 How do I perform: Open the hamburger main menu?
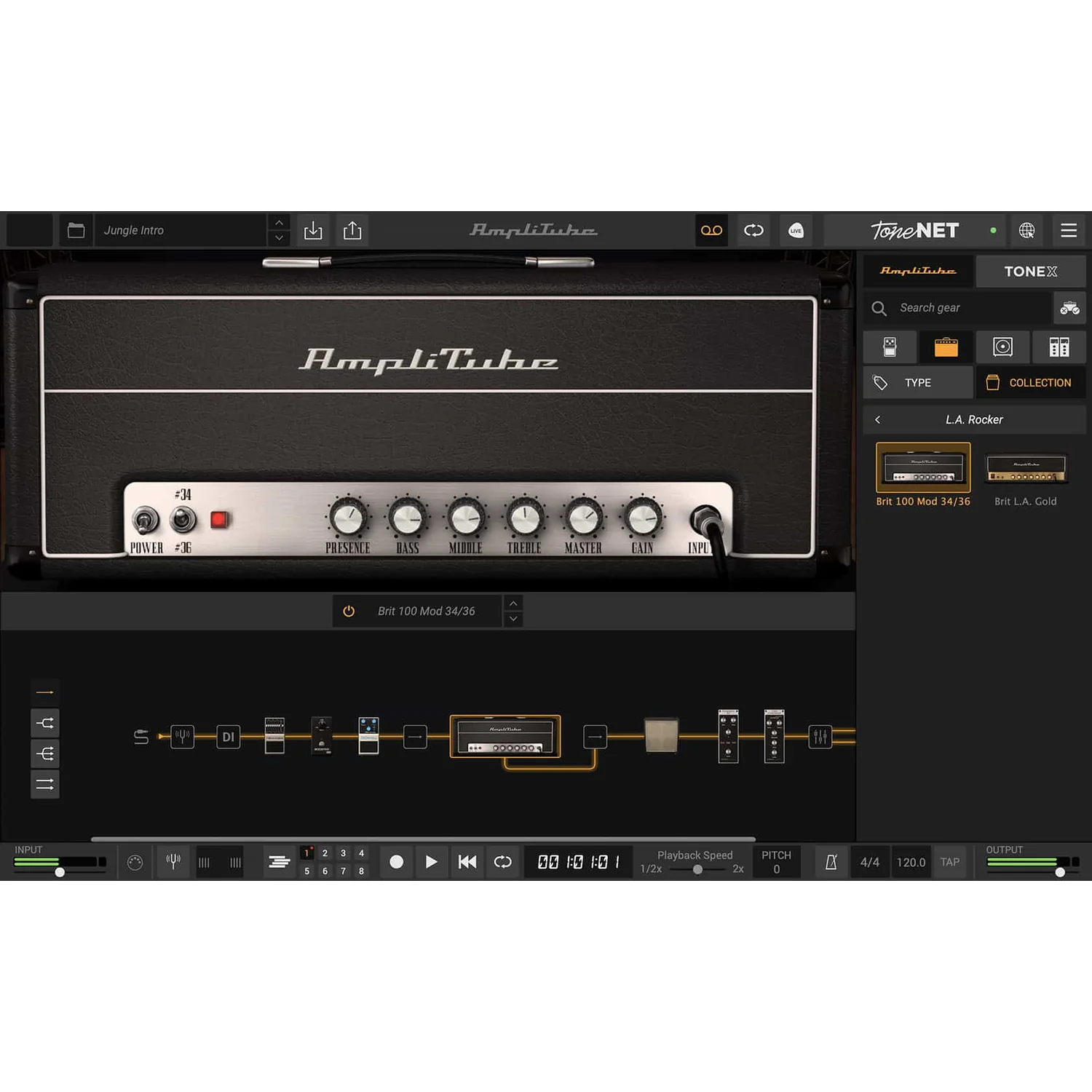1069,231
